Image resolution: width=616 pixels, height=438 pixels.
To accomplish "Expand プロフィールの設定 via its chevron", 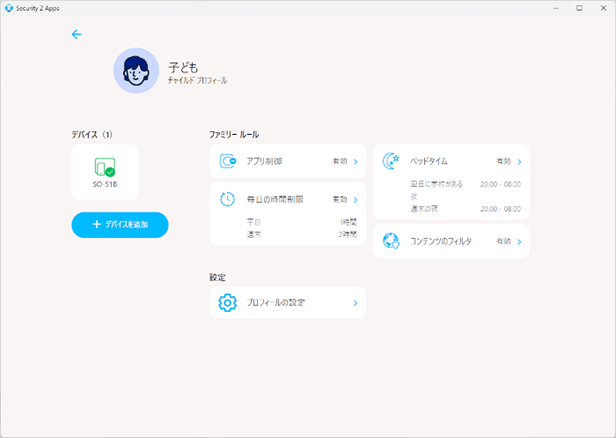I will pyautogui.click(x=356, y=303).
